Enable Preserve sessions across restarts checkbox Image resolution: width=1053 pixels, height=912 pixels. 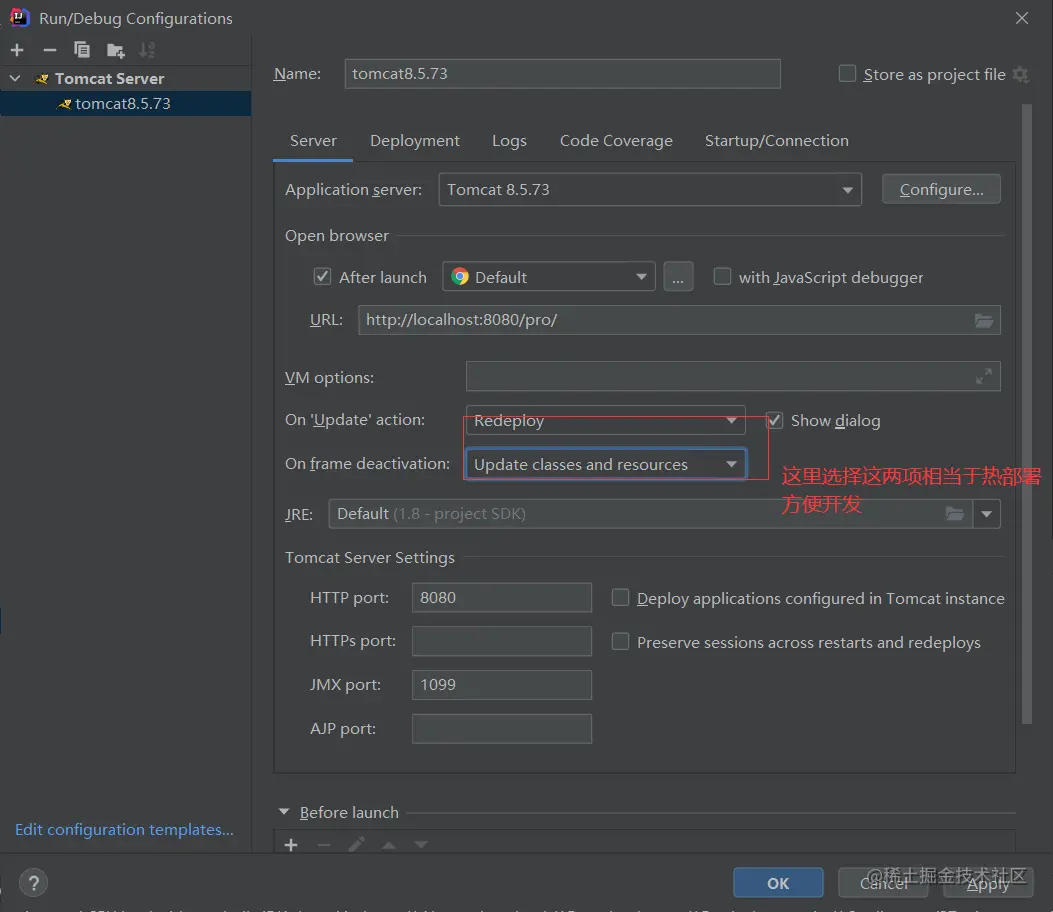click(621, 642)
